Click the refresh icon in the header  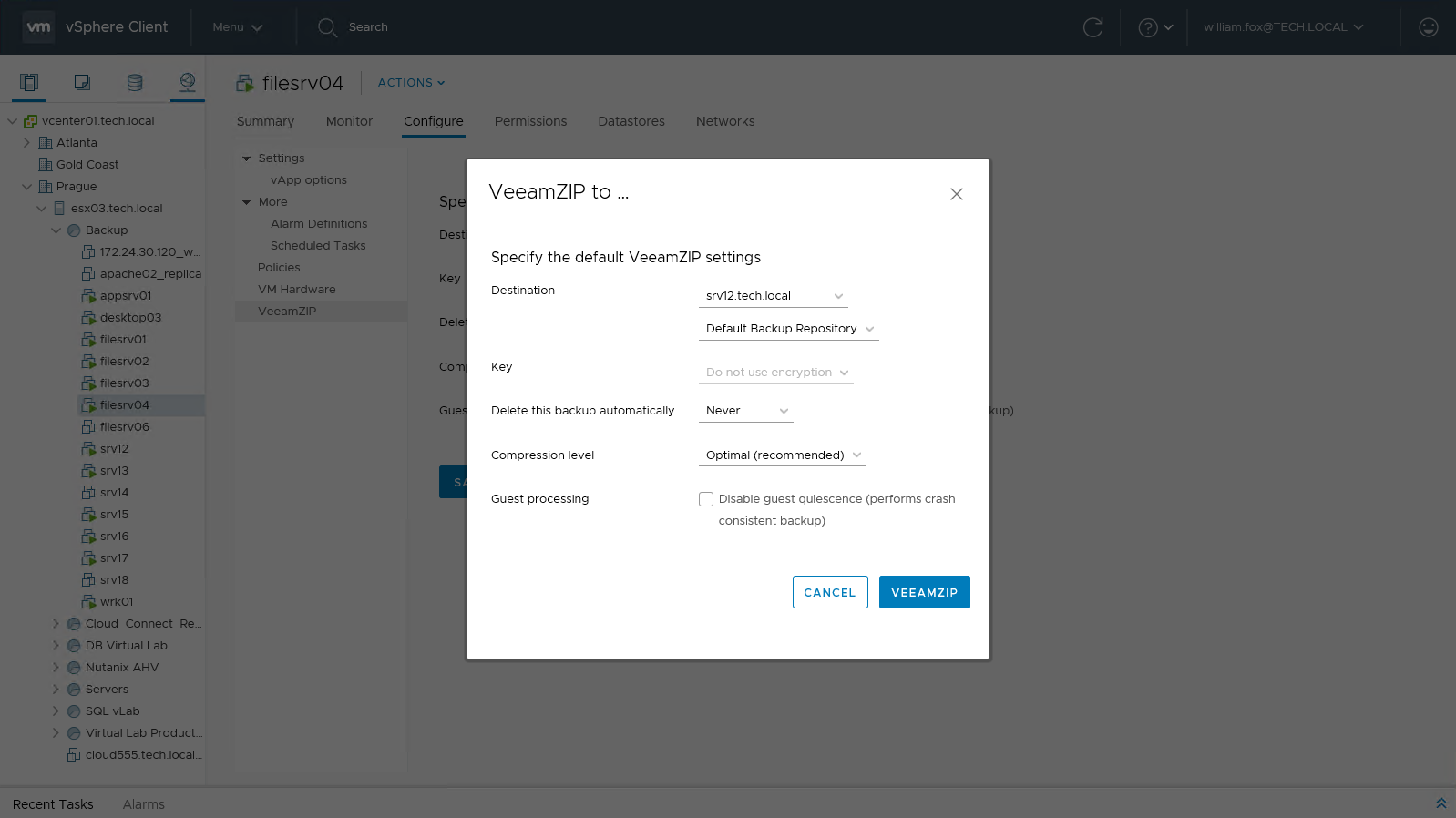click(1092, 27)
